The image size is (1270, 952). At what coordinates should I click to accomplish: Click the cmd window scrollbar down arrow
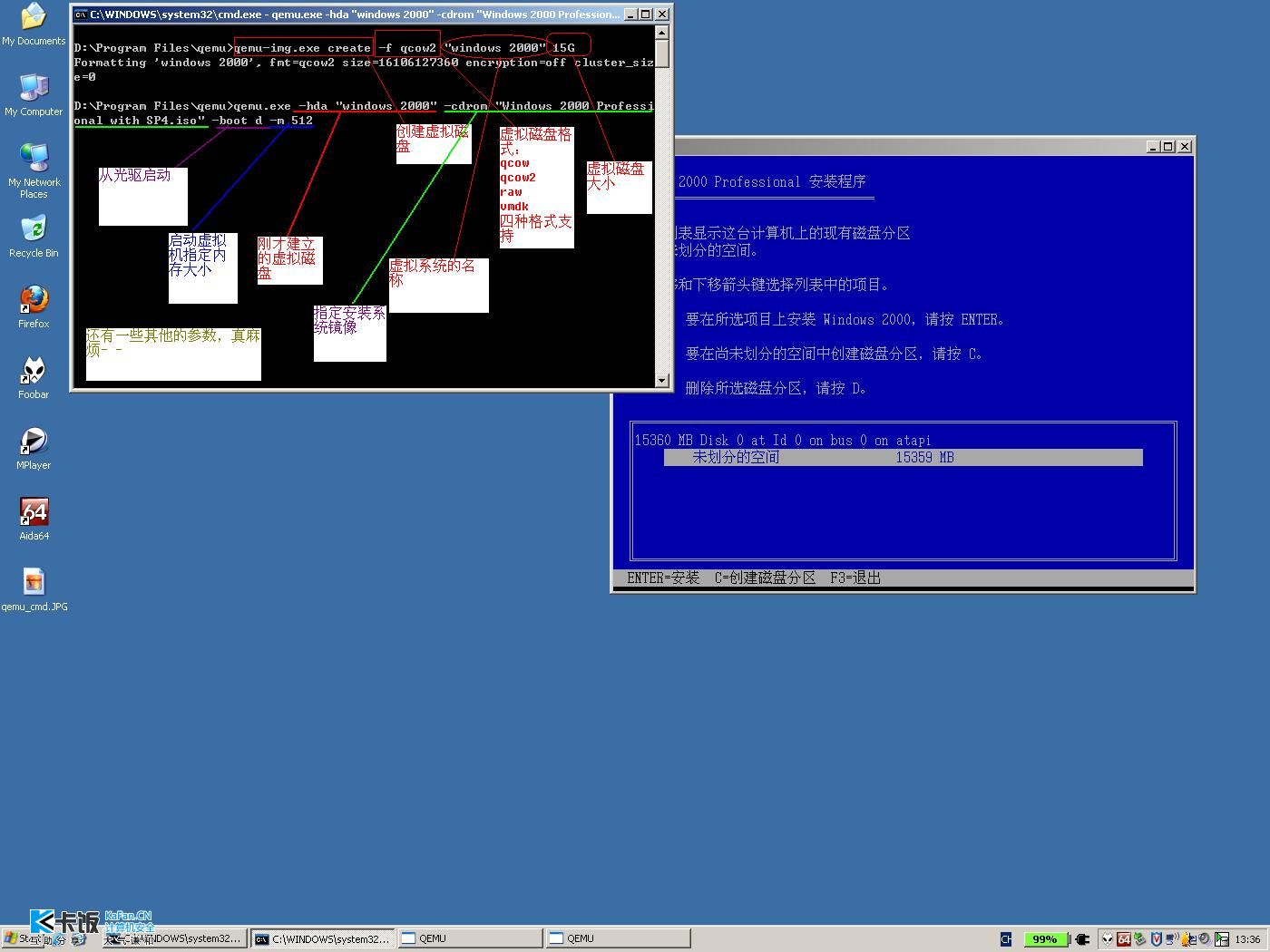pos(662,381)
